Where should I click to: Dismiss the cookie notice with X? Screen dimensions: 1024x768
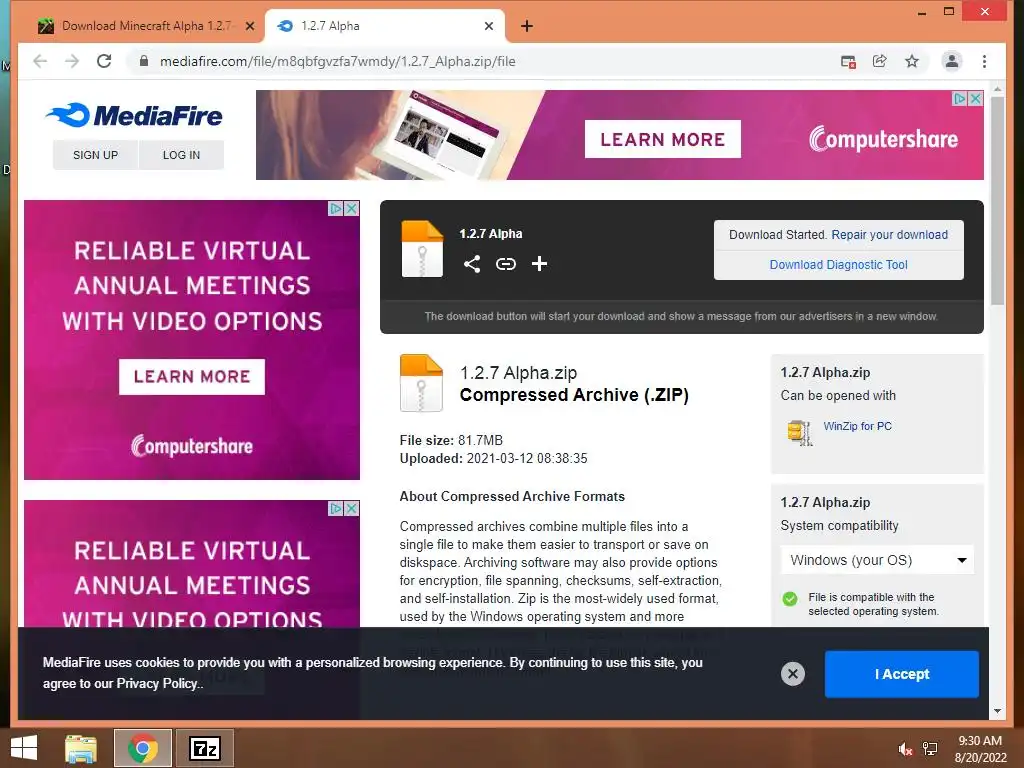tap(793, 674)
